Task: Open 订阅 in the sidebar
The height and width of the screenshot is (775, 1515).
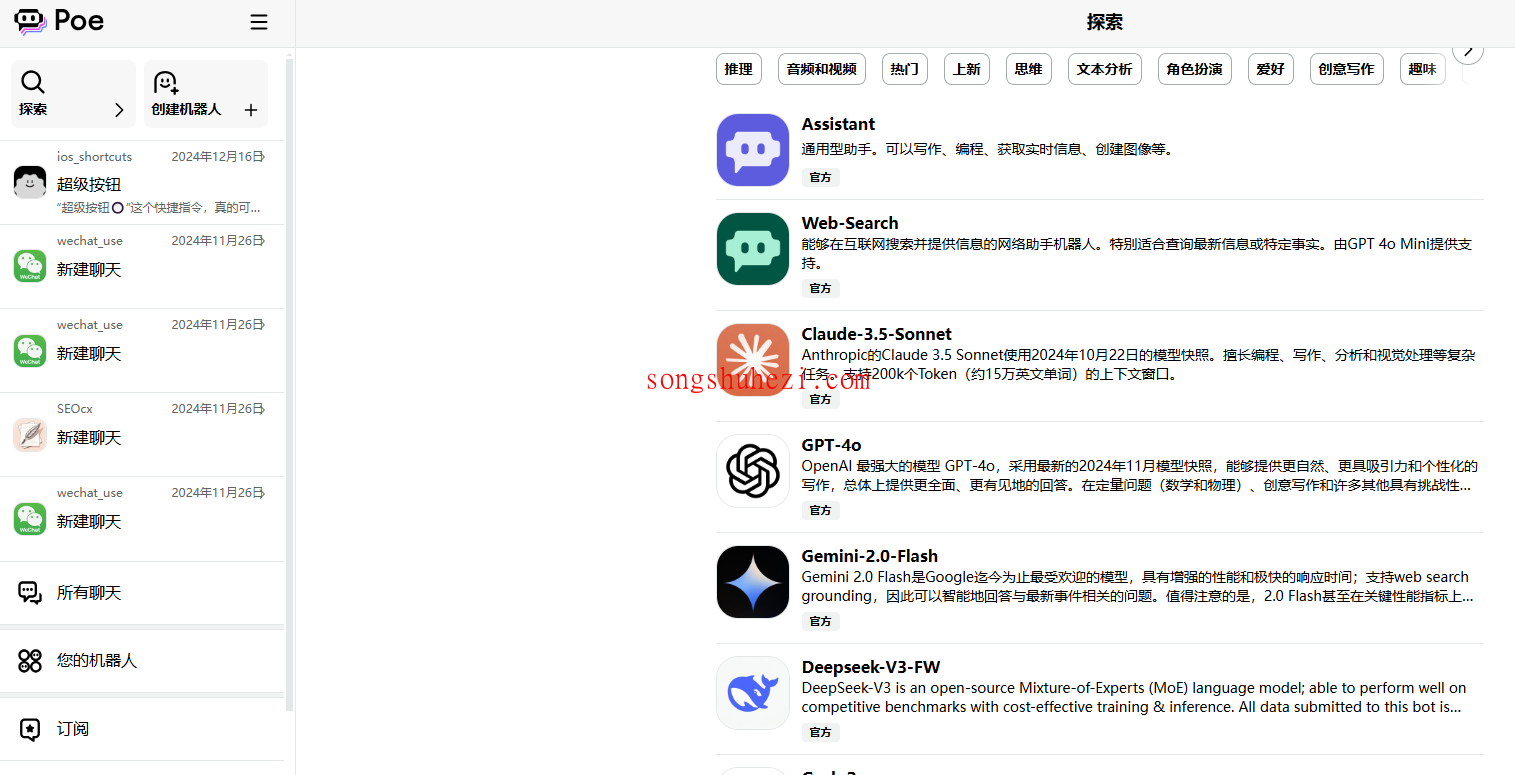Action: pos(142,729)
